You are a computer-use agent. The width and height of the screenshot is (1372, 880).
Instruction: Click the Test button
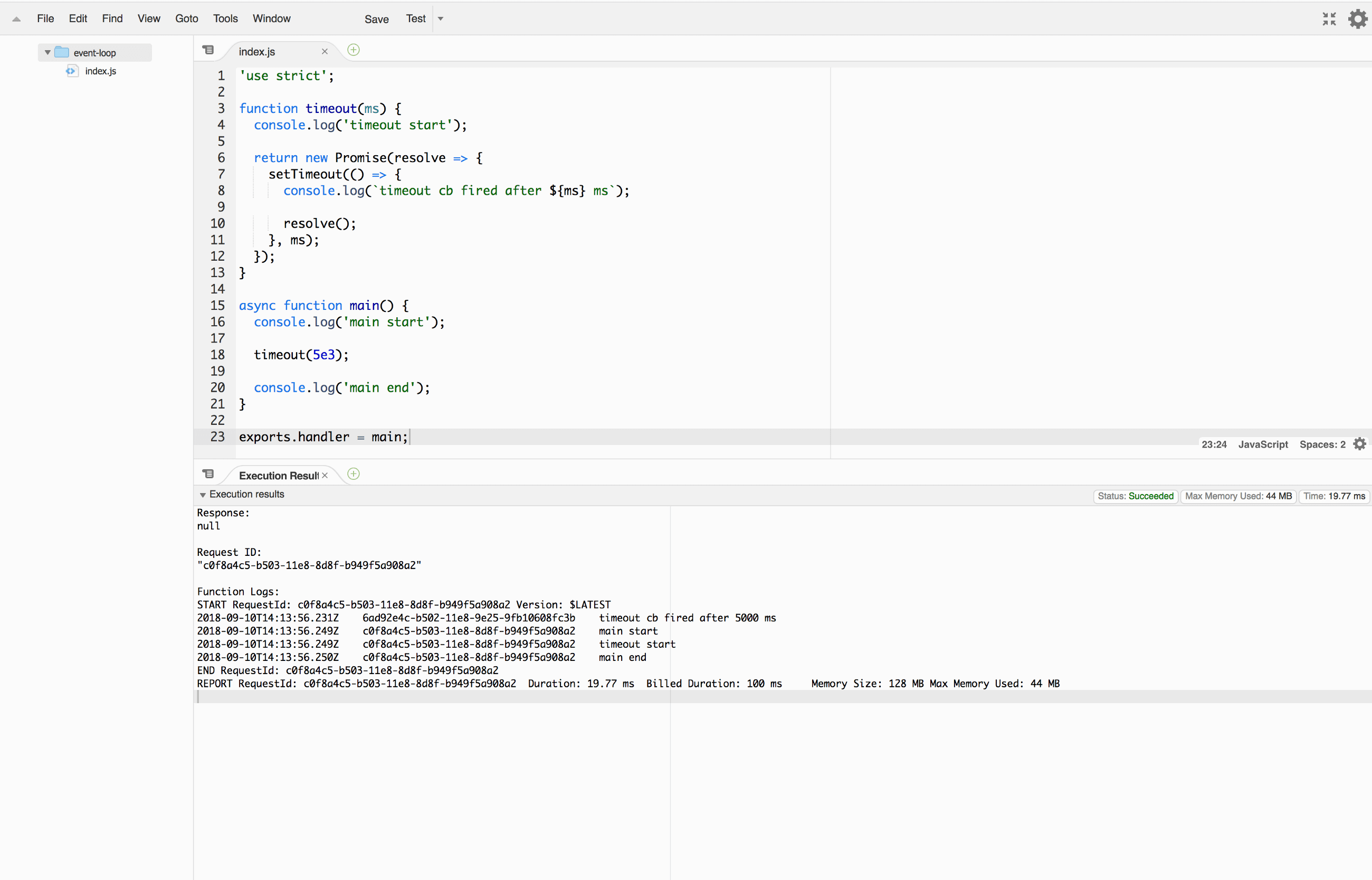tap(415, 19)
